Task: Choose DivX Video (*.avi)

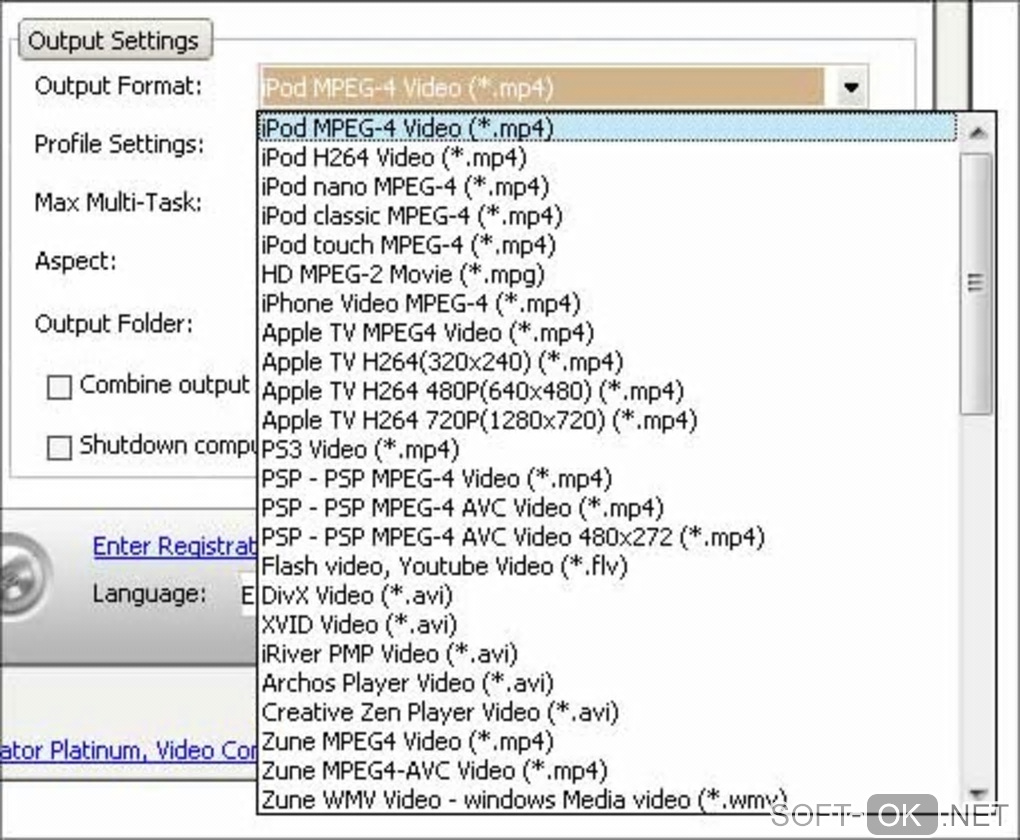Action: pyautogui.click(x=608, y=595)
